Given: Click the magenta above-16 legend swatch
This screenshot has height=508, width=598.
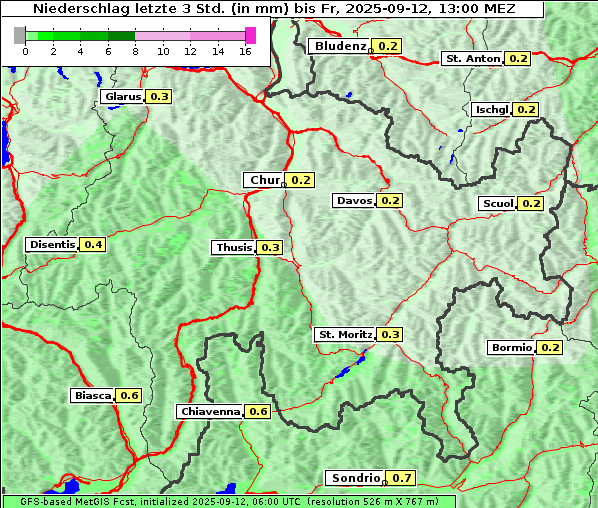Looking at the screenshot, I should pyautogui.click(x=251, y=35).
